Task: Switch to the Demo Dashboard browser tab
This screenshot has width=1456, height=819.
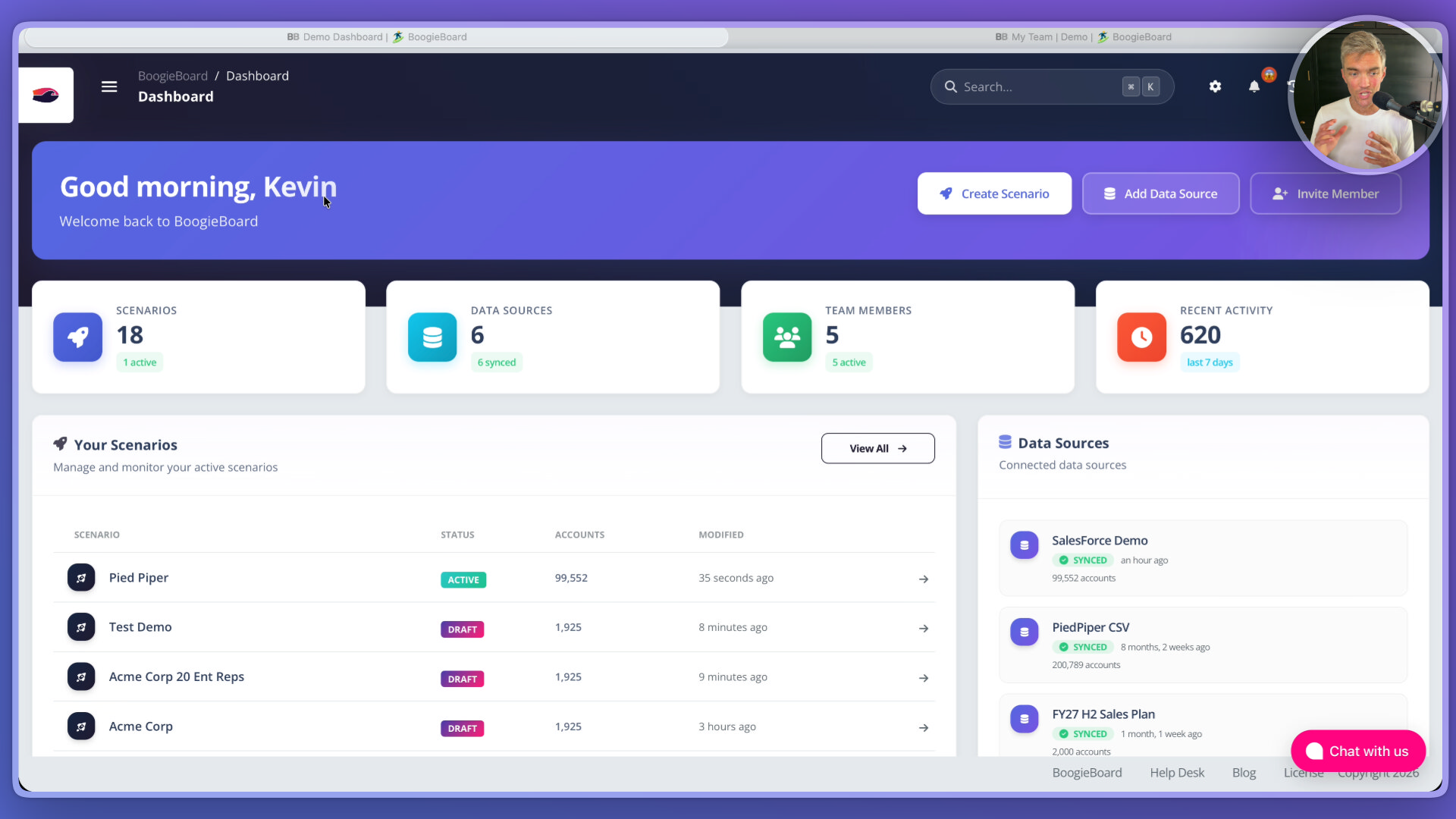Action: click(x=377, y=36)
